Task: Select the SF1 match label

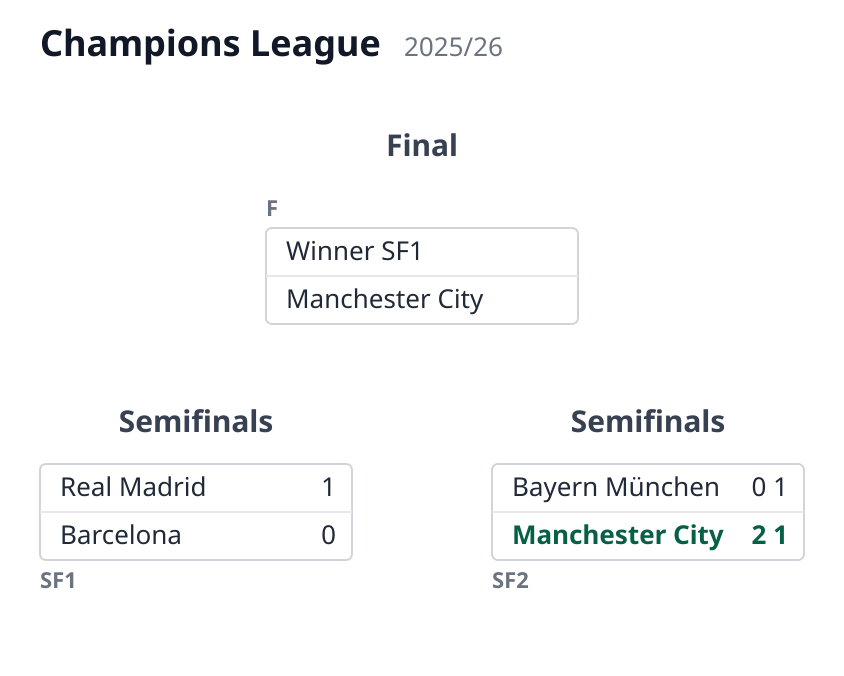Action: click(x=58, y=581)
